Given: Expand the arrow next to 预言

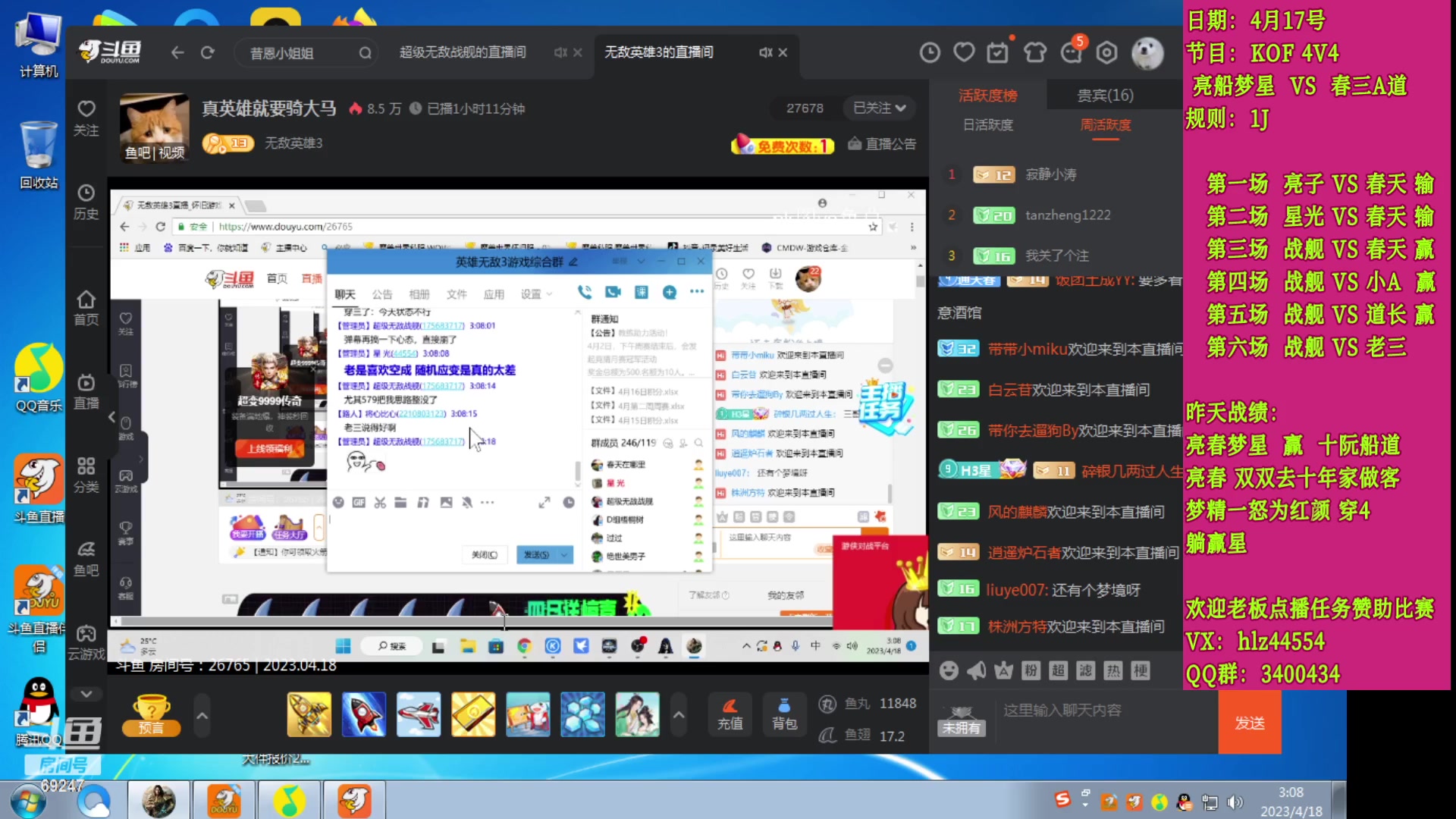Looking at the screenshot, I should [202, 715].
